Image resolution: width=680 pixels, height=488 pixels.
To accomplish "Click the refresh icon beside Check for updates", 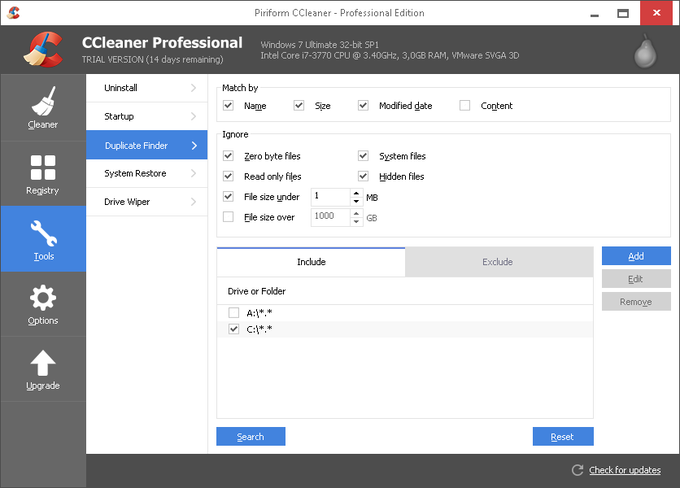I will click(577, 470).
